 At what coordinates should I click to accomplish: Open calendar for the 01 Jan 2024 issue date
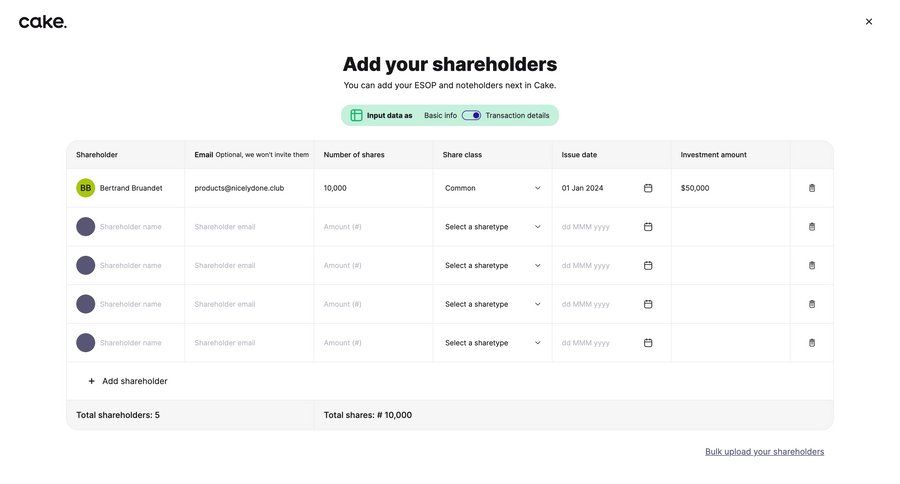[x=648, y=188]
